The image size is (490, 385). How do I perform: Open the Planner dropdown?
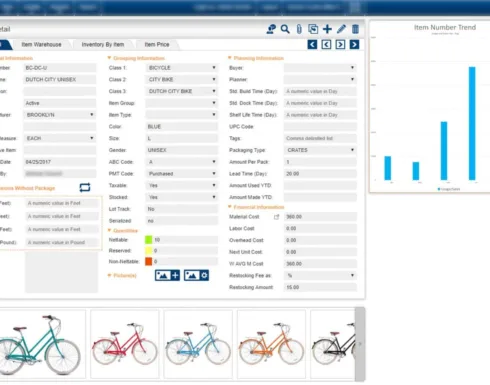click(320, 79)
